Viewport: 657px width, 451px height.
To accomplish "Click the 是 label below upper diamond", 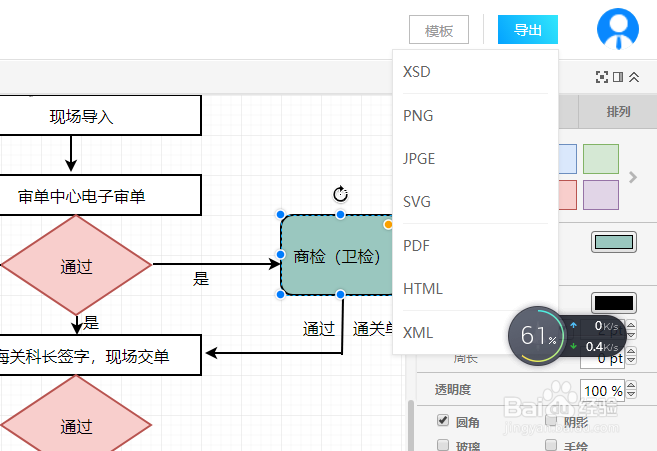I will pos(91,323).
